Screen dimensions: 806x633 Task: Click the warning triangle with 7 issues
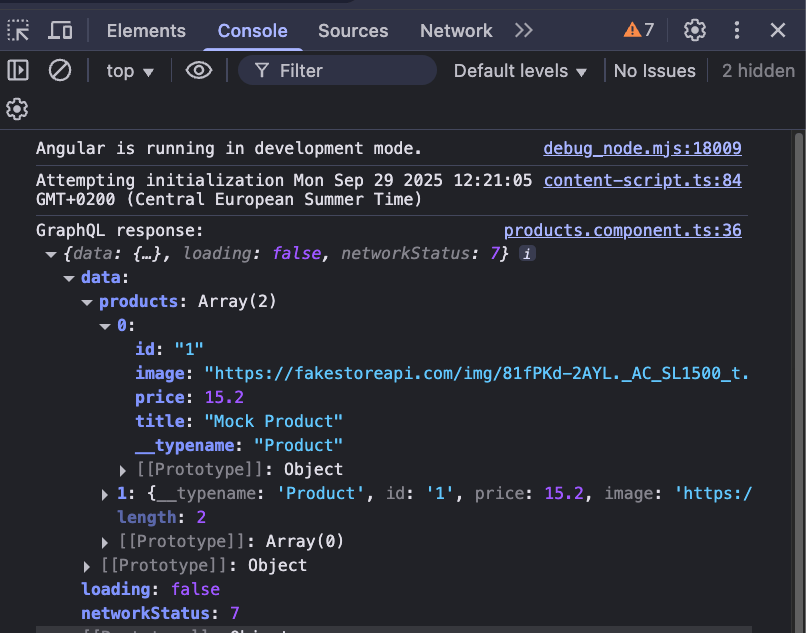[x=639, y=30]
